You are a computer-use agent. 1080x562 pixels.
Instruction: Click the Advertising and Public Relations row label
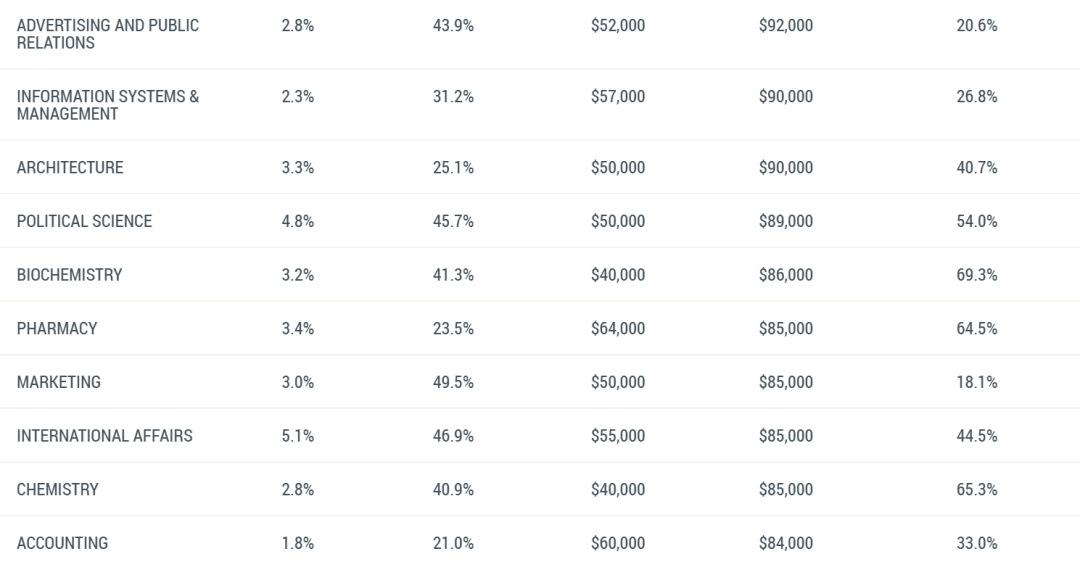(108, 34)
